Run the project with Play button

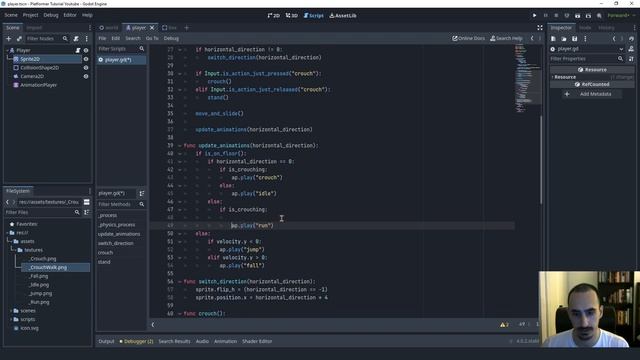tap(534, 16)
